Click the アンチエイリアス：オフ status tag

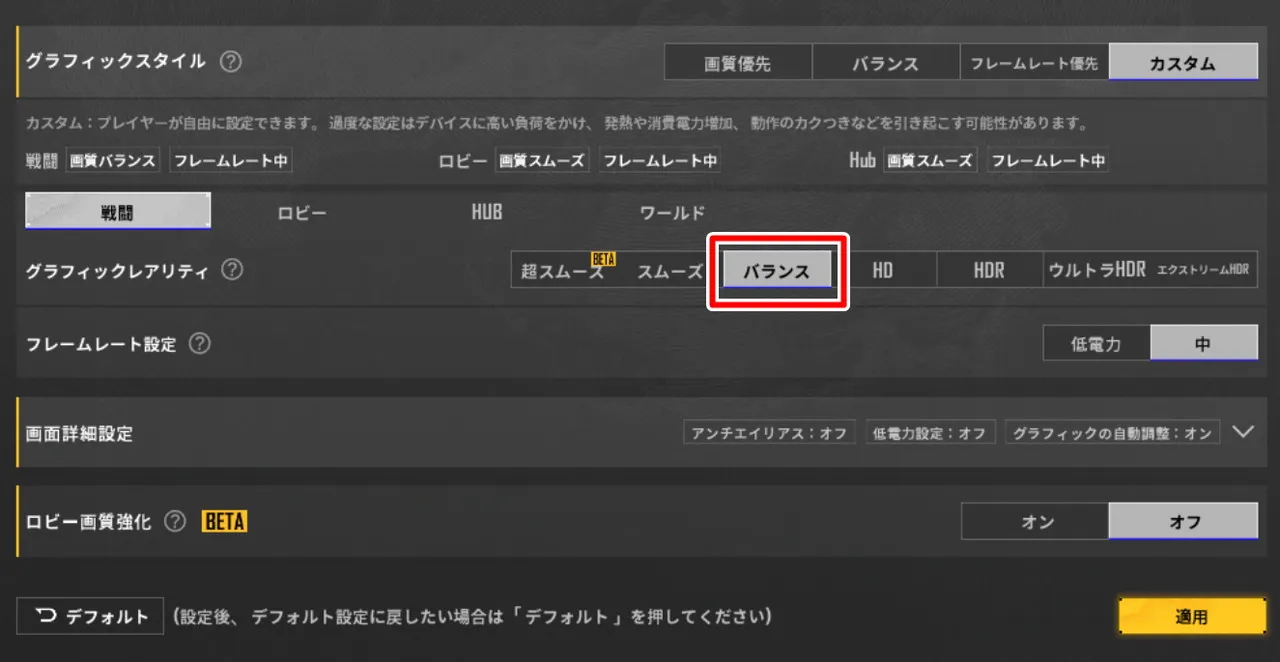pyautogui.click(x=770, y=432)
